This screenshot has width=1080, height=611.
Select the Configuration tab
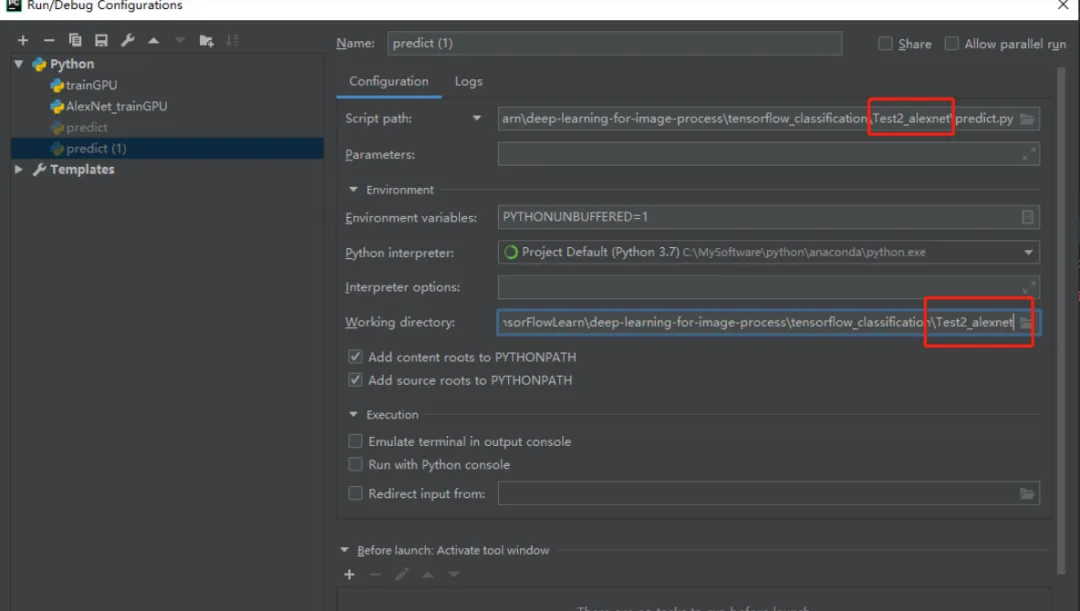tap(389, 82)
